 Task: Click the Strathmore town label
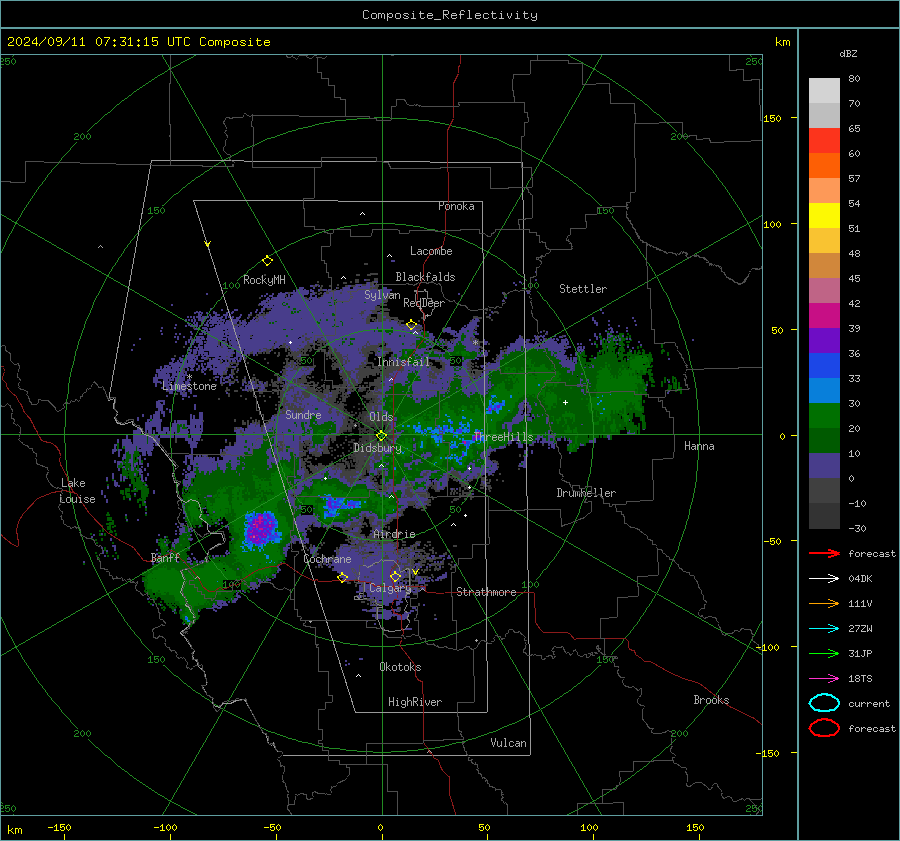[486, 592]
